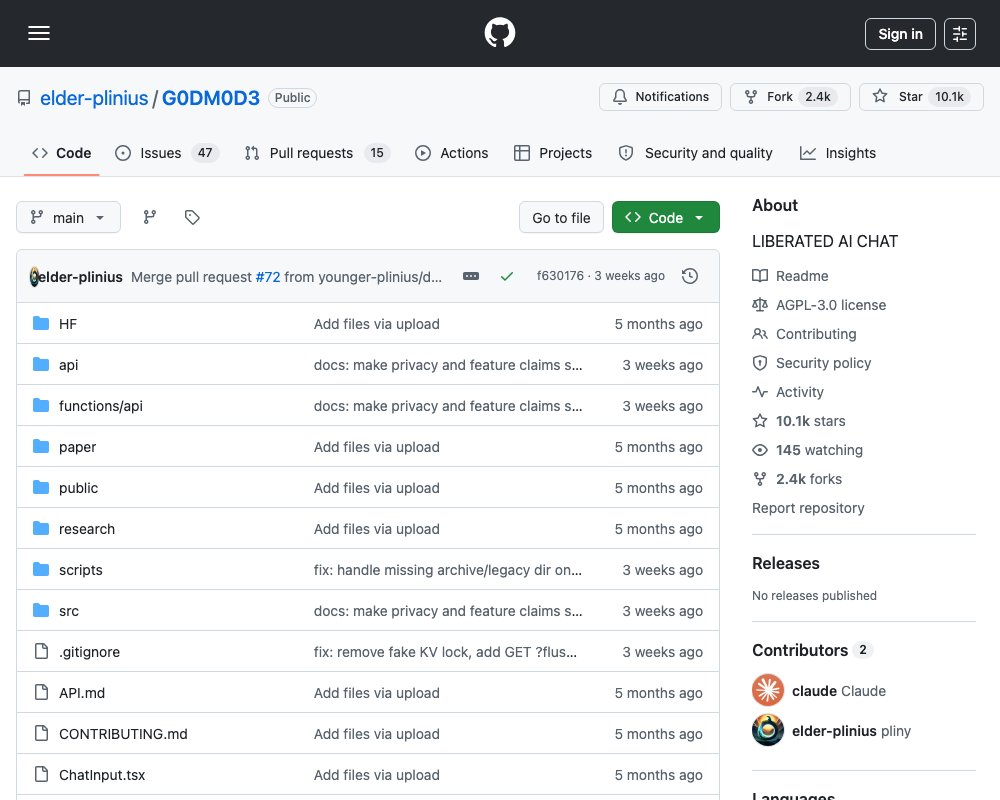
Task: Open the .gitignore file
Action: 89,652
